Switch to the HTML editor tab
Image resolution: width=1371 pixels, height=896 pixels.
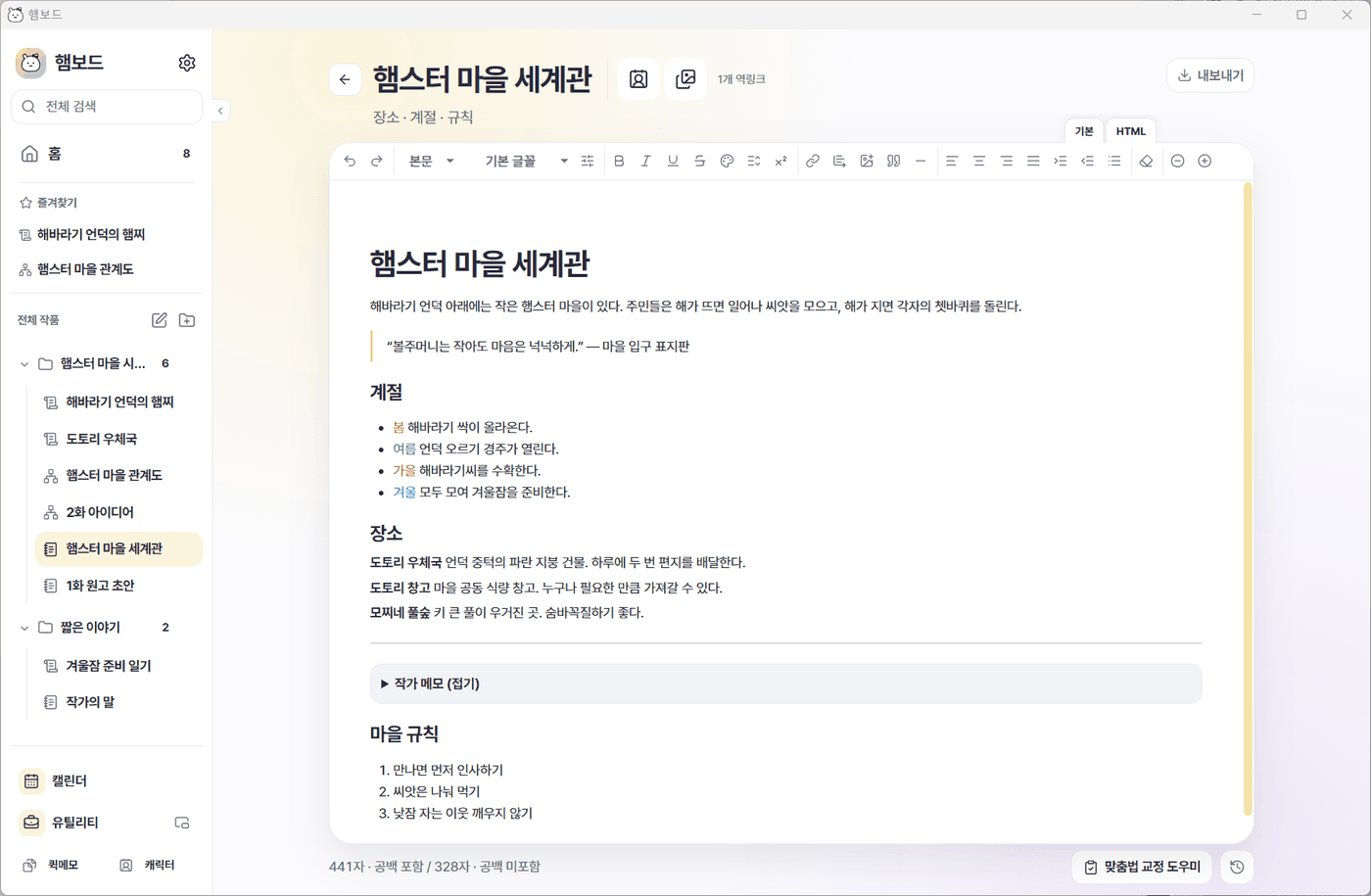(x=1131, y=131)
